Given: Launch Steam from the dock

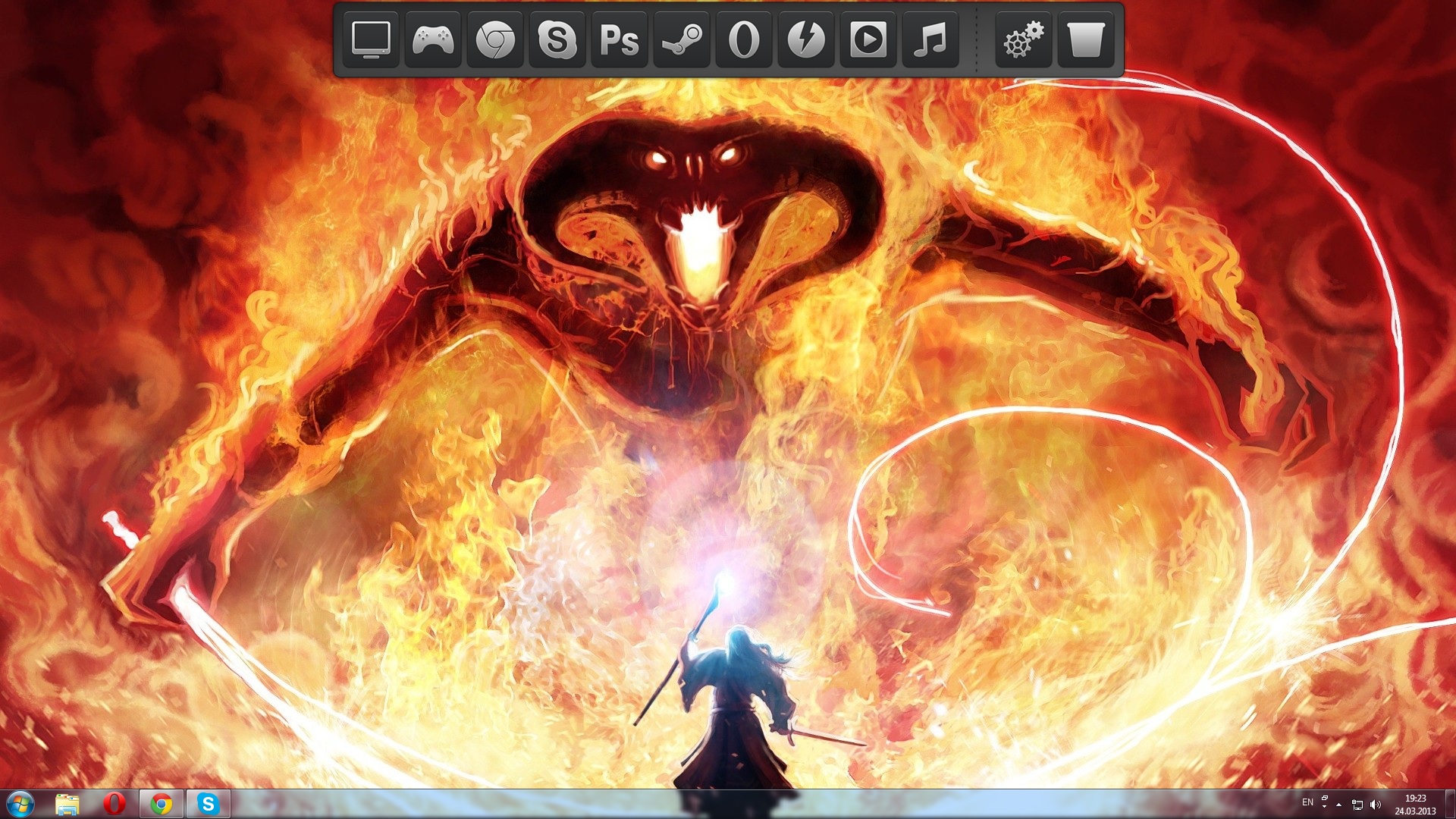Looking at the screenshot, I should pos(682,39).
